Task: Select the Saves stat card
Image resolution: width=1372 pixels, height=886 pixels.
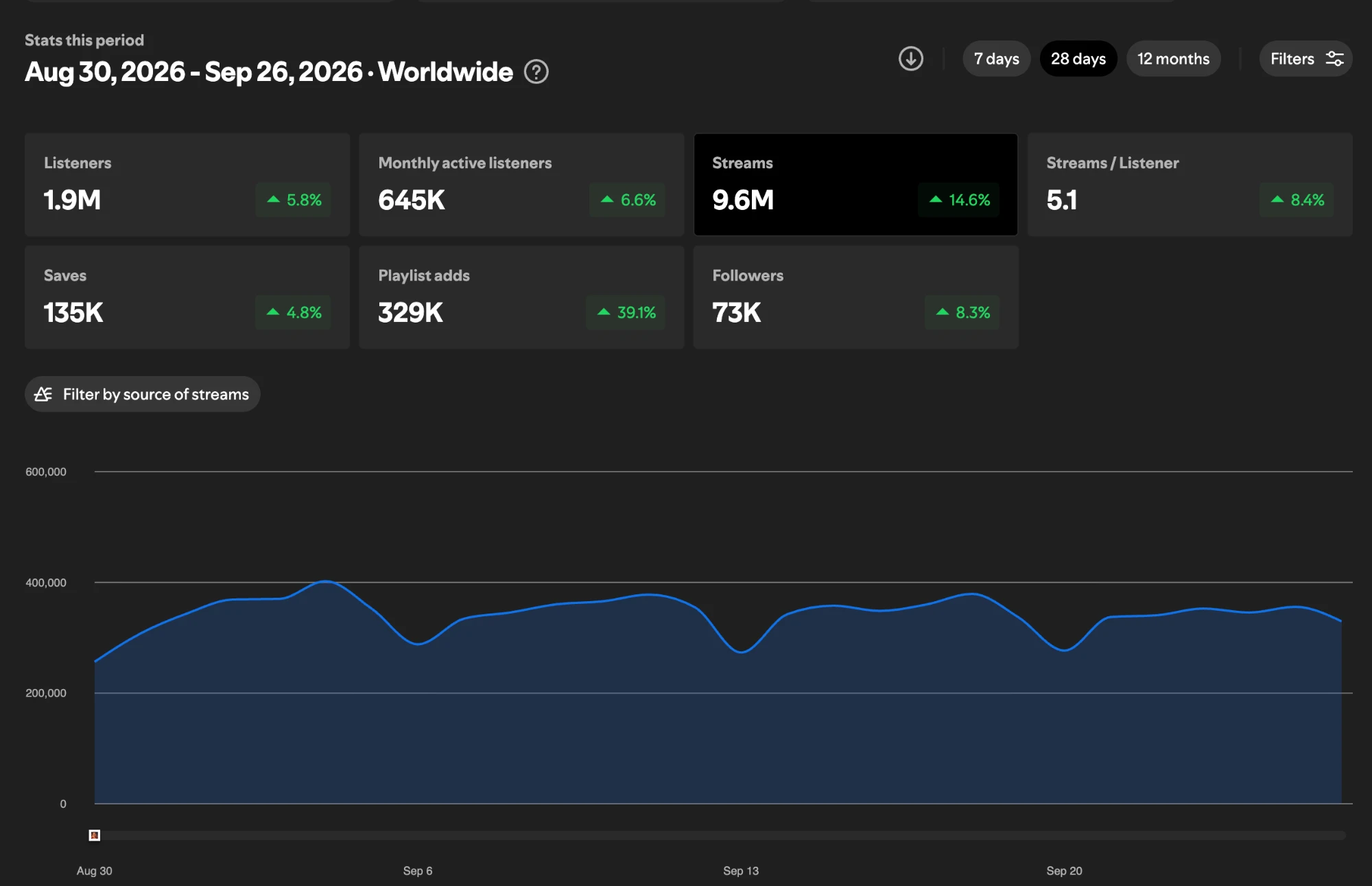Action: pyautogui.click(x=187, y=297)
